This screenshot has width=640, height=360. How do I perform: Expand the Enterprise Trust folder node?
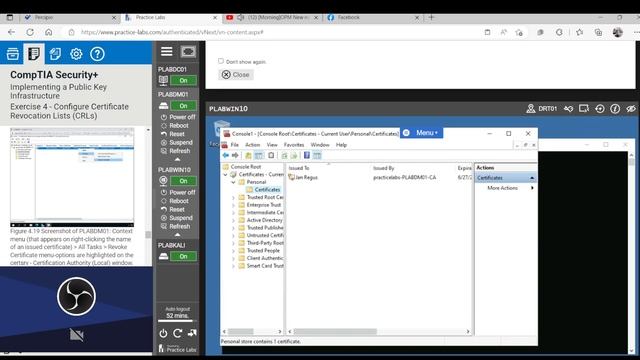point(233,205)
